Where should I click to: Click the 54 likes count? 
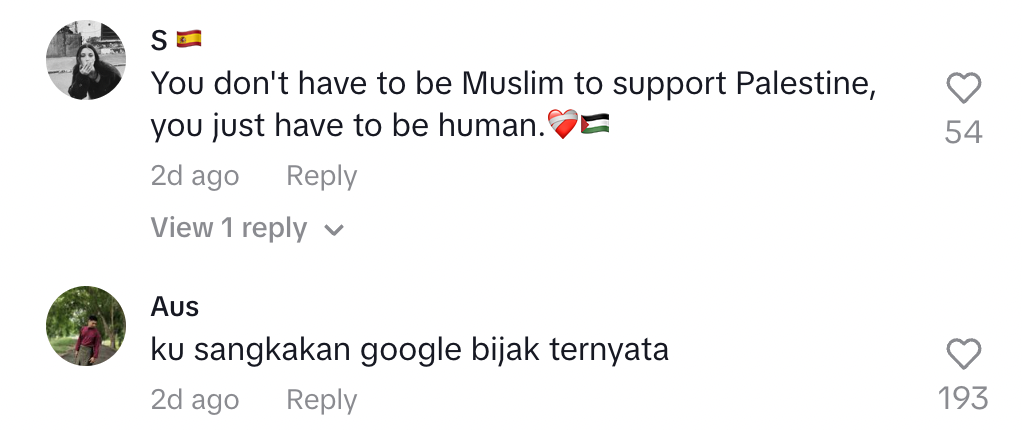963,132
